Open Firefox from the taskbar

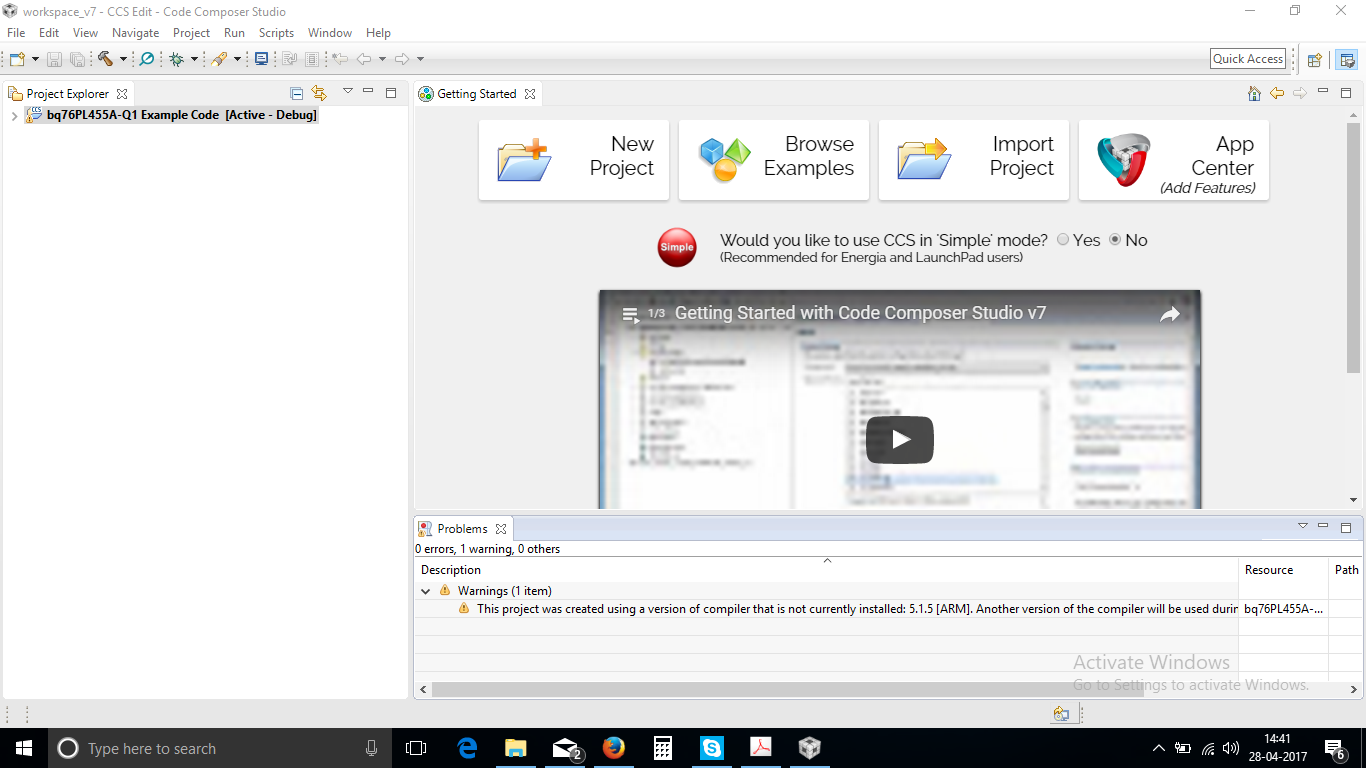[x=613, y=748]
